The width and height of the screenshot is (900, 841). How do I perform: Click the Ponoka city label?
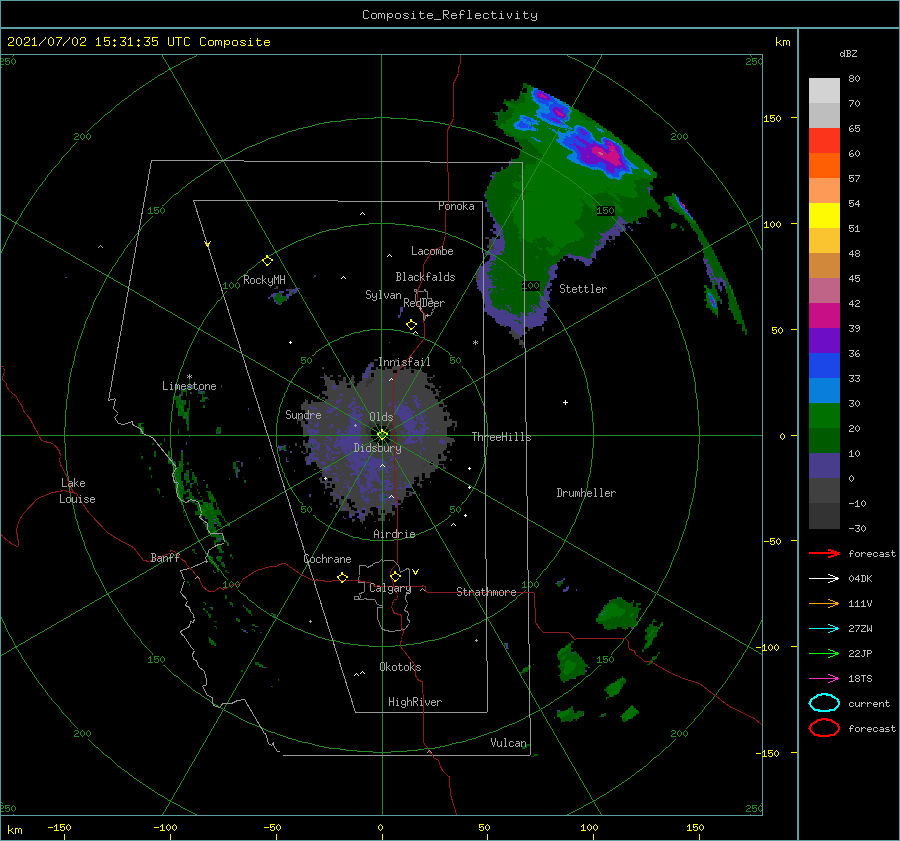click(x=456, y=206)
